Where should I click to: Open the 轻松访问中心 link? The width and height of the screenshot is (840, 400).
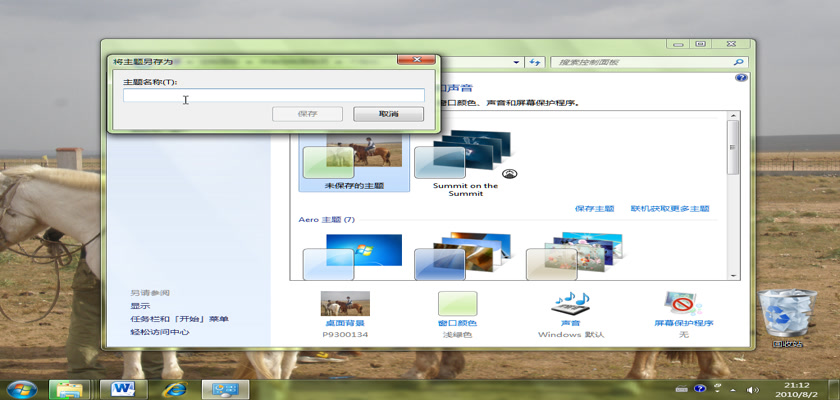click(x=159, y=332)
